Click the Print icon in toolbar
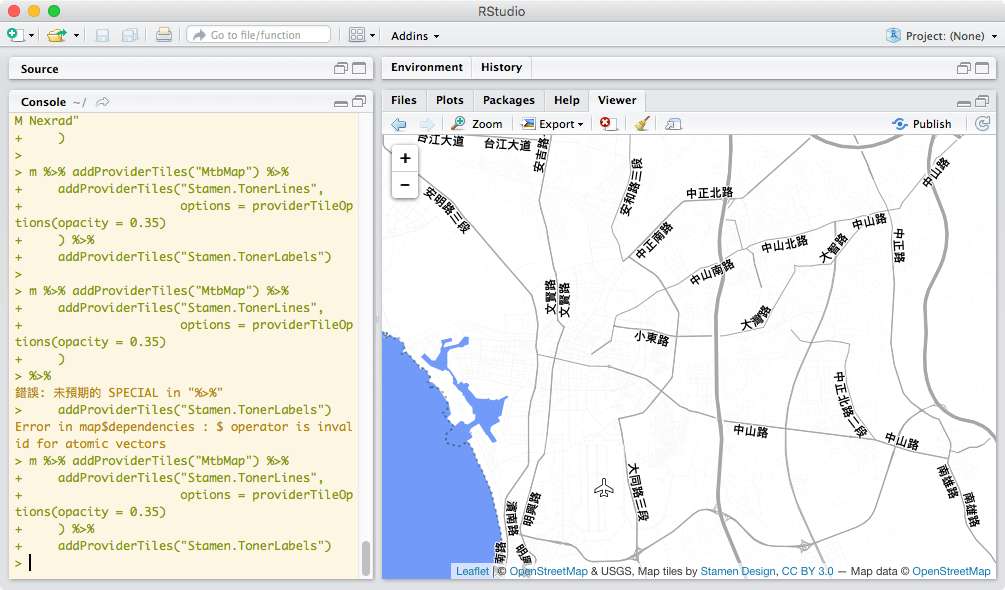This screenshot has height=590, width=1005. pyautogui.click(x=164, y=35)
